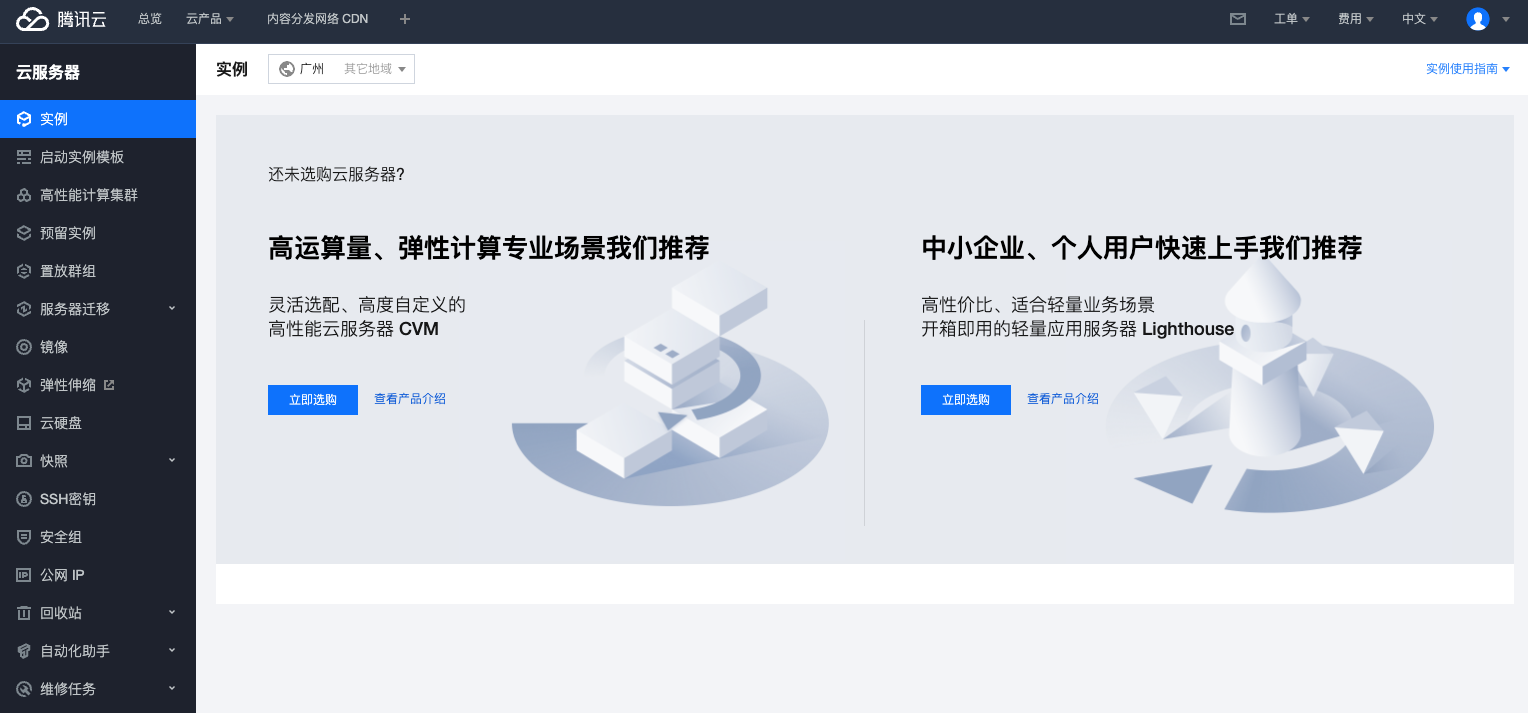Open the mail envelope icon
This screenshot has width=1528, height=713.
point(1238,19)
